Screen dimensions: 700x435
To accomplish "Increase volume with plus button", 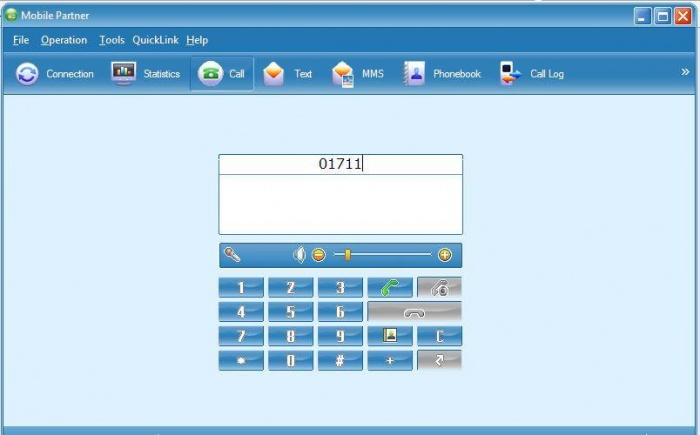I will tap(445, 255).
